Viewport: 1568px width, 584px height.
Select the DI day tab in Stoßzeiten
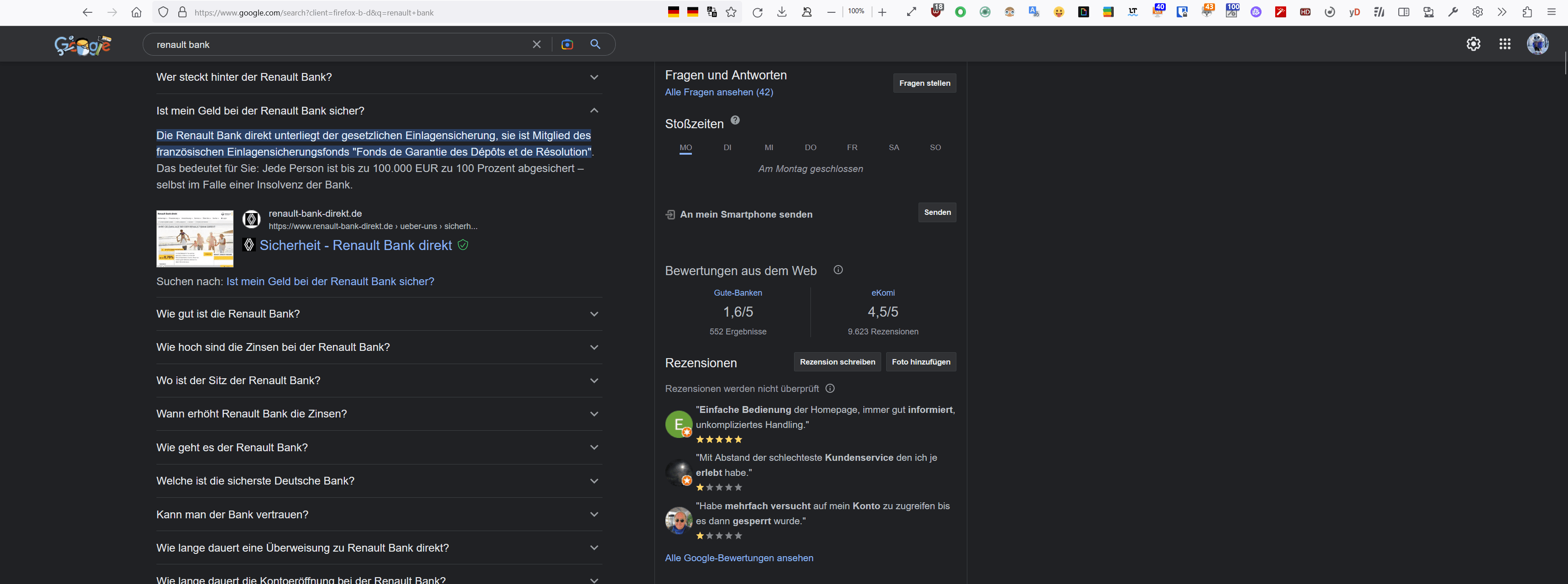(x=727, y=147)
